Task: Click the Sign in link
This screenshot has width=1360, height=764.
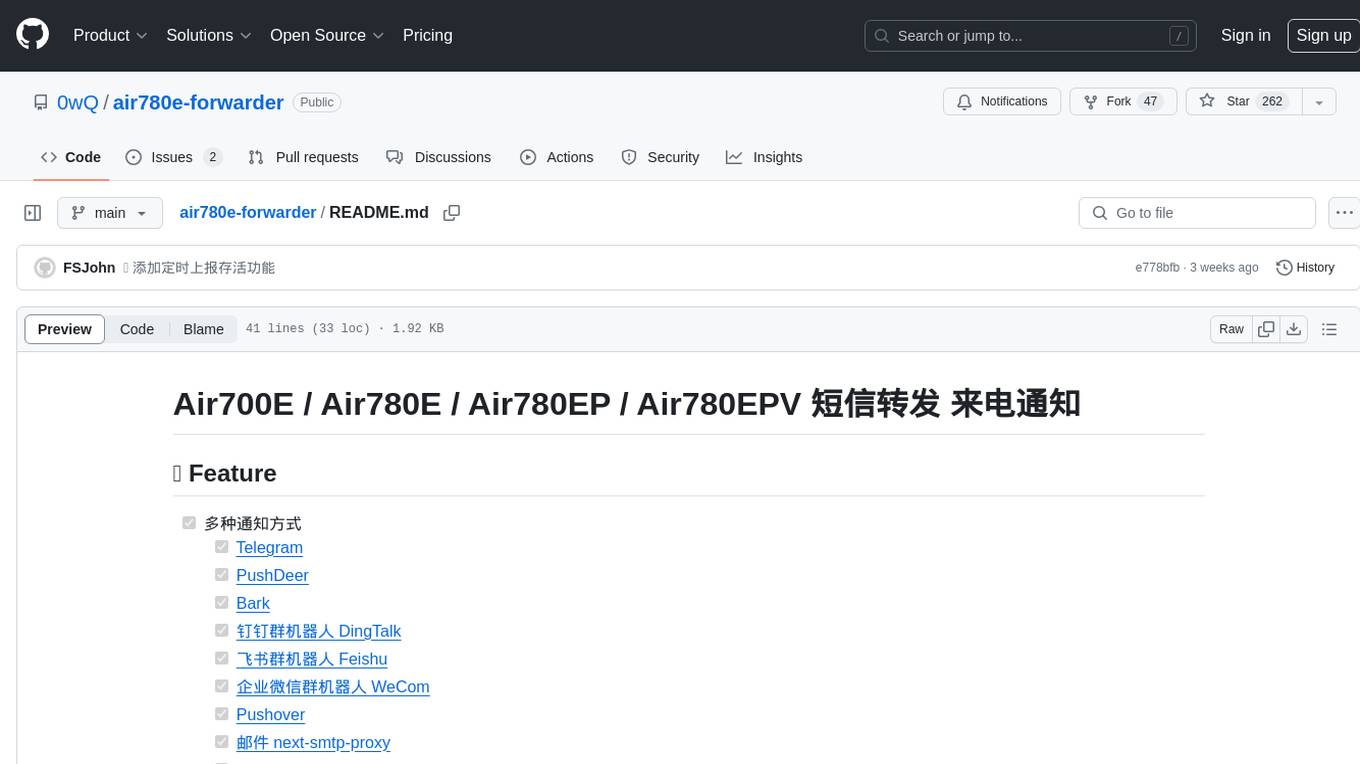Action: point(1246,35)
